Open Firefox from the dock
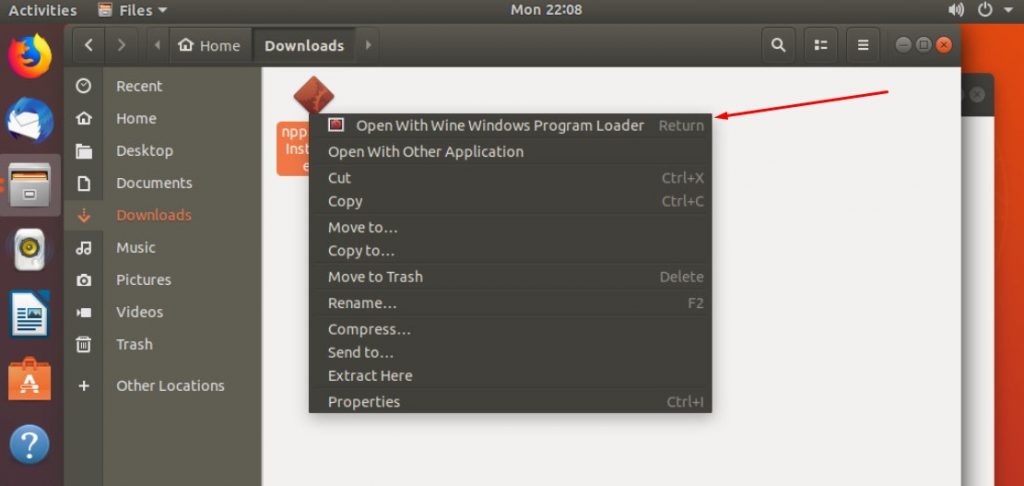1024x486 pixels. (30, 56)
